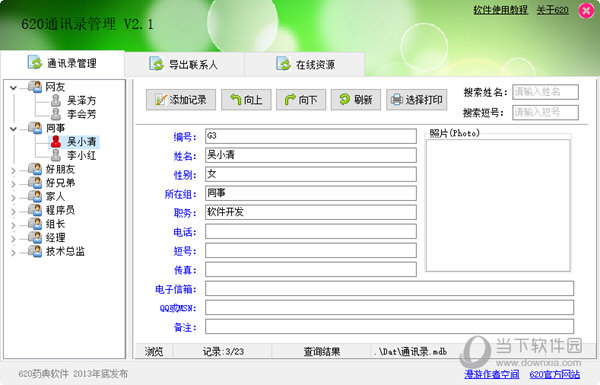Open the 软件使用教程 link
Image resolution: width=600 pixels, height=385 pixels.
click(x=500, y=10)
